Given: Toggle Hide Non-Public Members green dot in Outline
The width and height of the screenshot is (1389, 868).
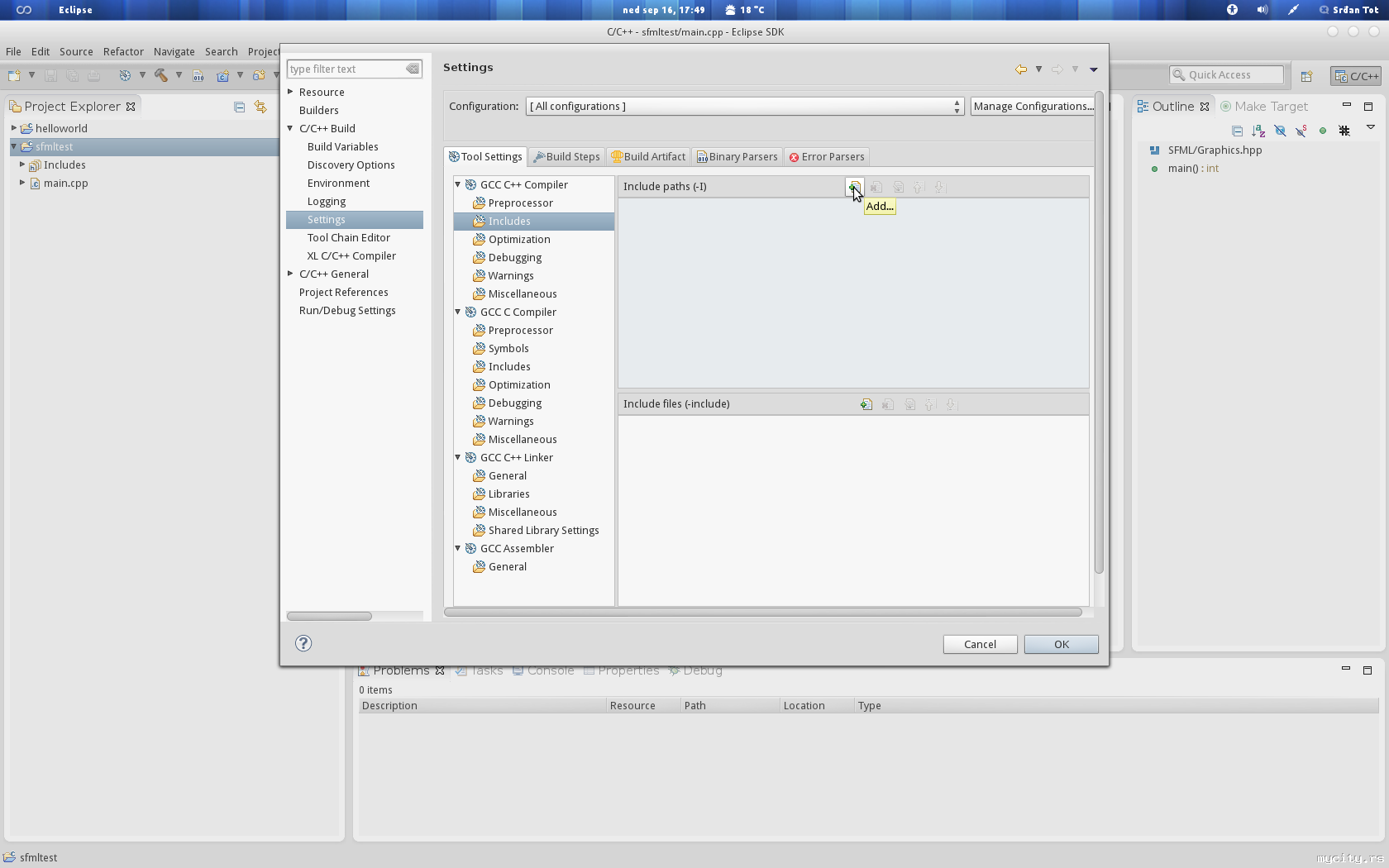Looking at the screenshot, I should coord(1323,131).
